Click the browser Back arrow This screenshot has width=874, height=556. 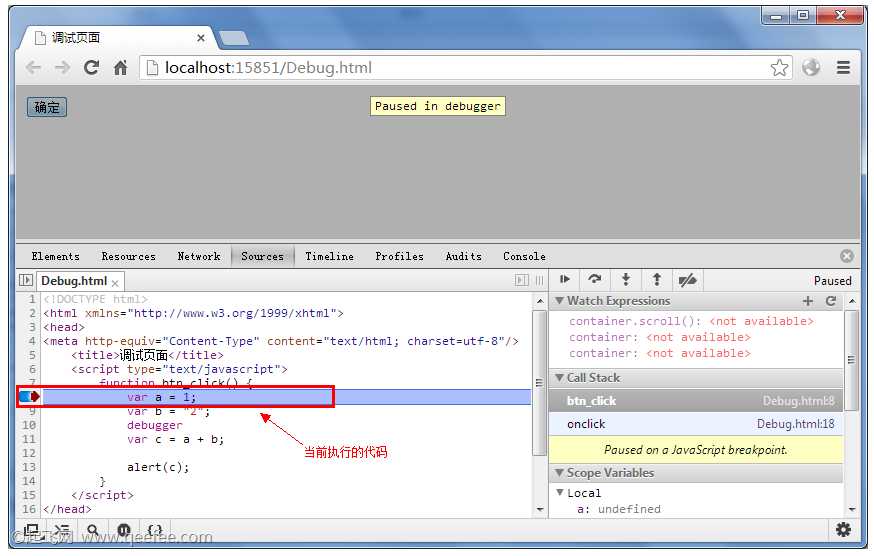pyautogui.click(x=33, y=68)
